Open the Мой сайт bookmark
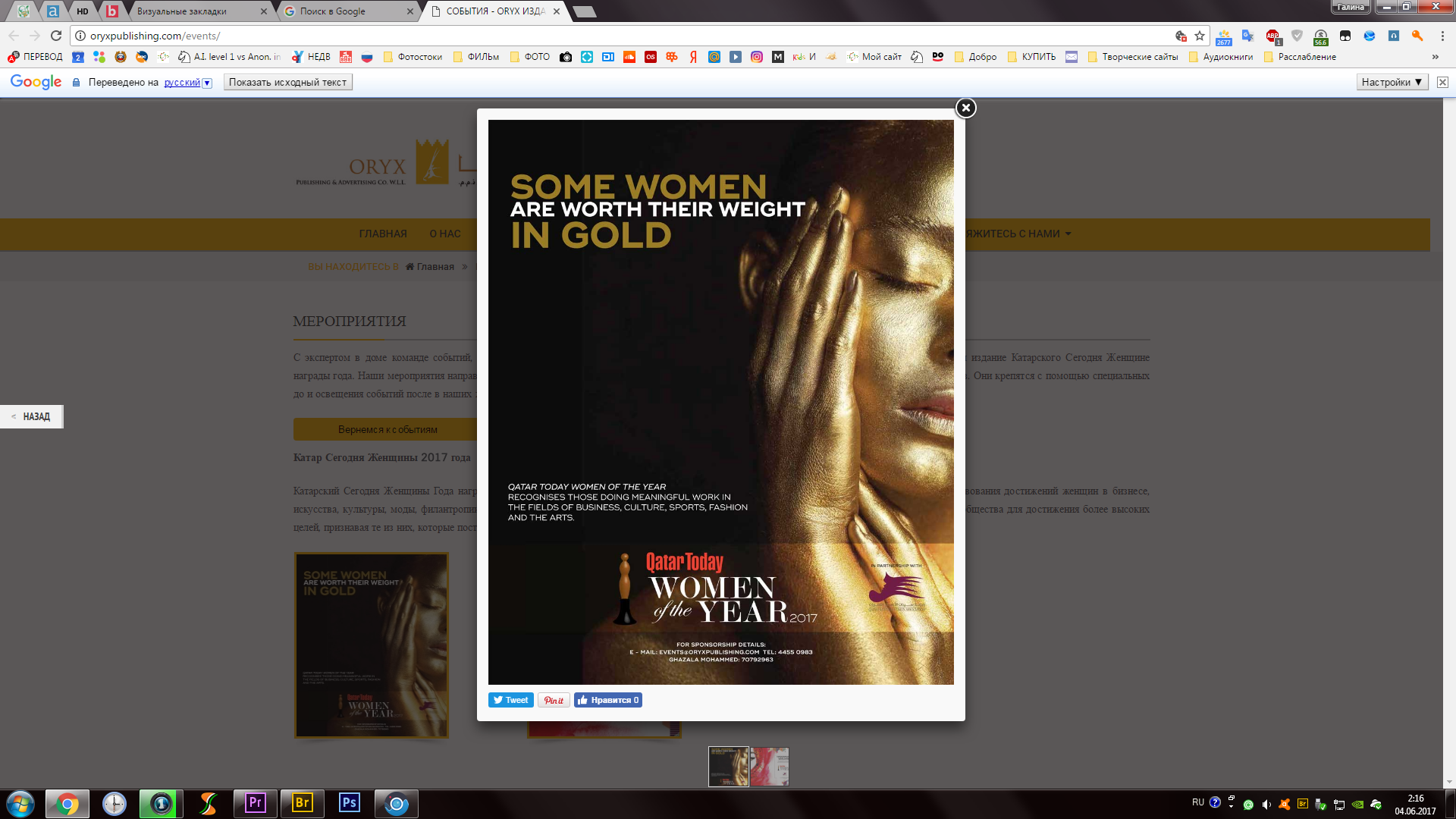 (x=874, y=57)
